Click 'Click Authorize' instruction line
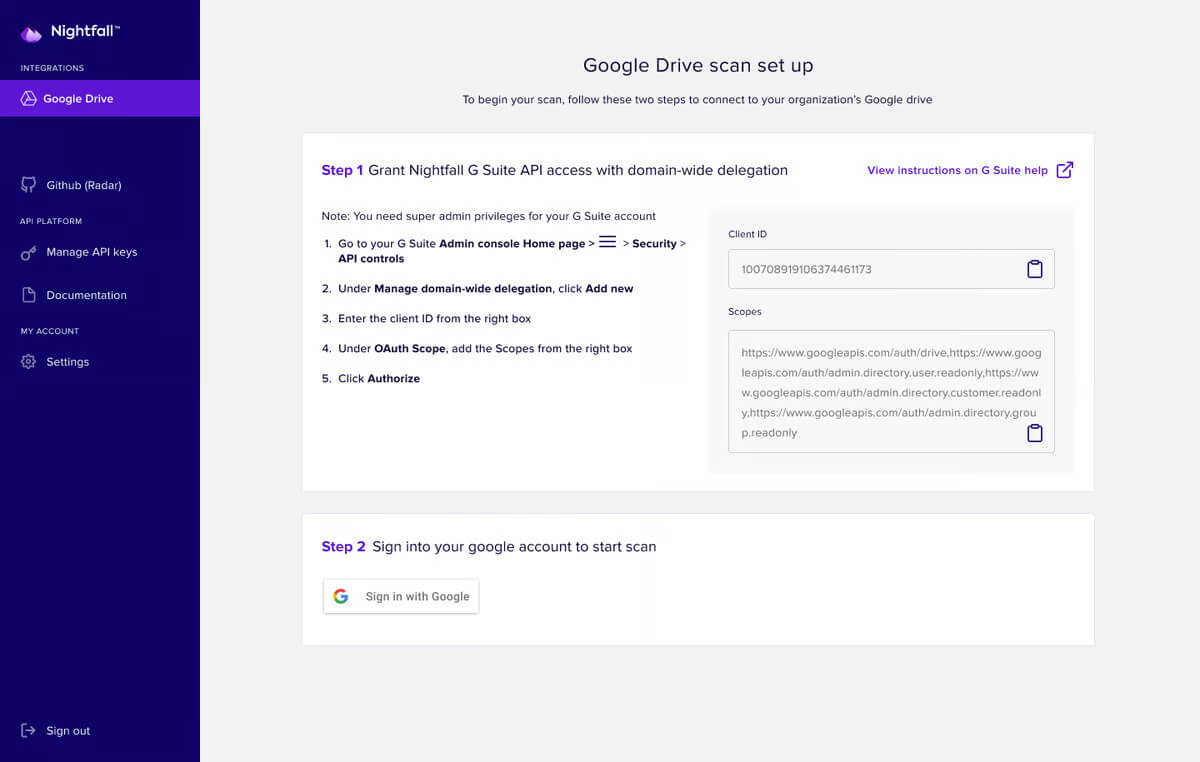1200x762 pixels. pyautogui.click(x=378, y=379)
